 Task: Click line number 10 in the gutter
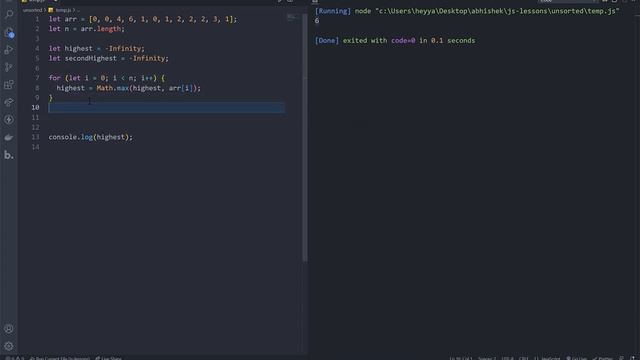36,107
